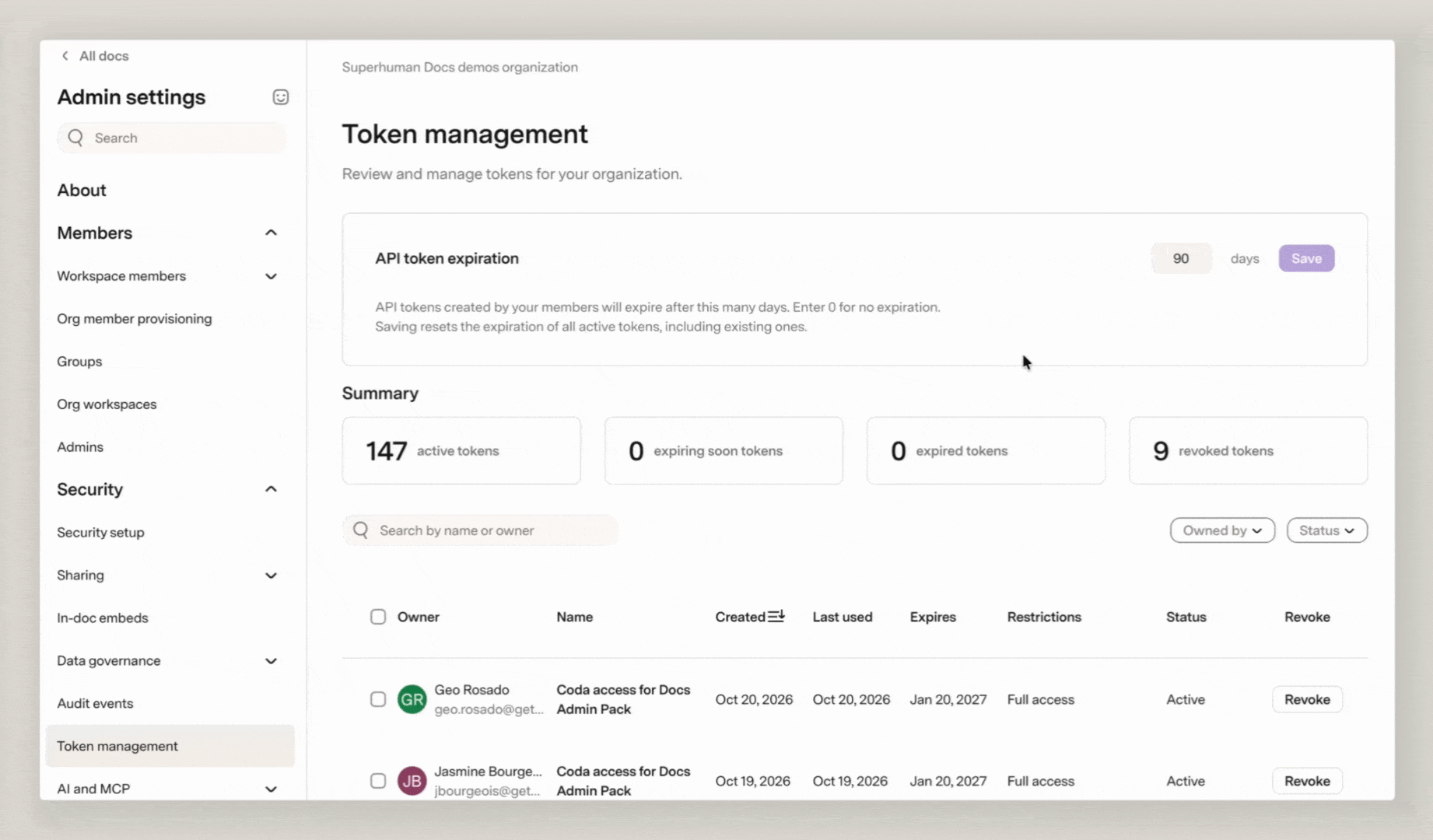Open the Groups page

click(x=79, y=362)
